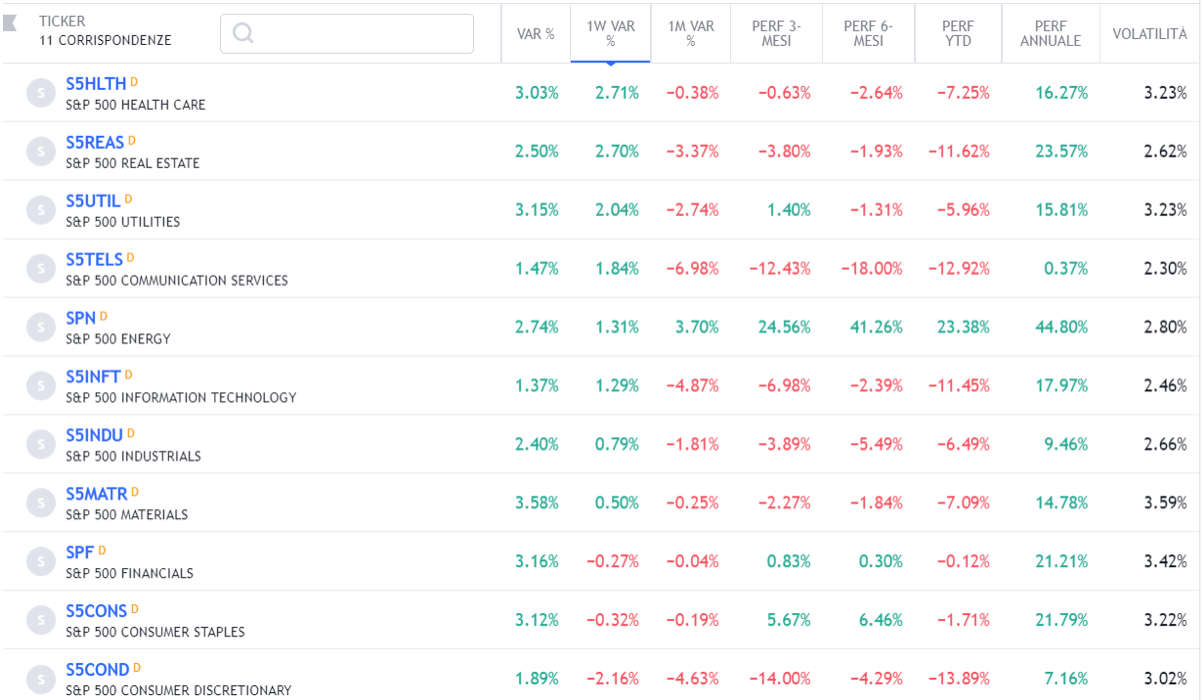1202x700 pixels.
Task: Sort by PERF 3-MESI column header
Action: [x=776, y=34]
